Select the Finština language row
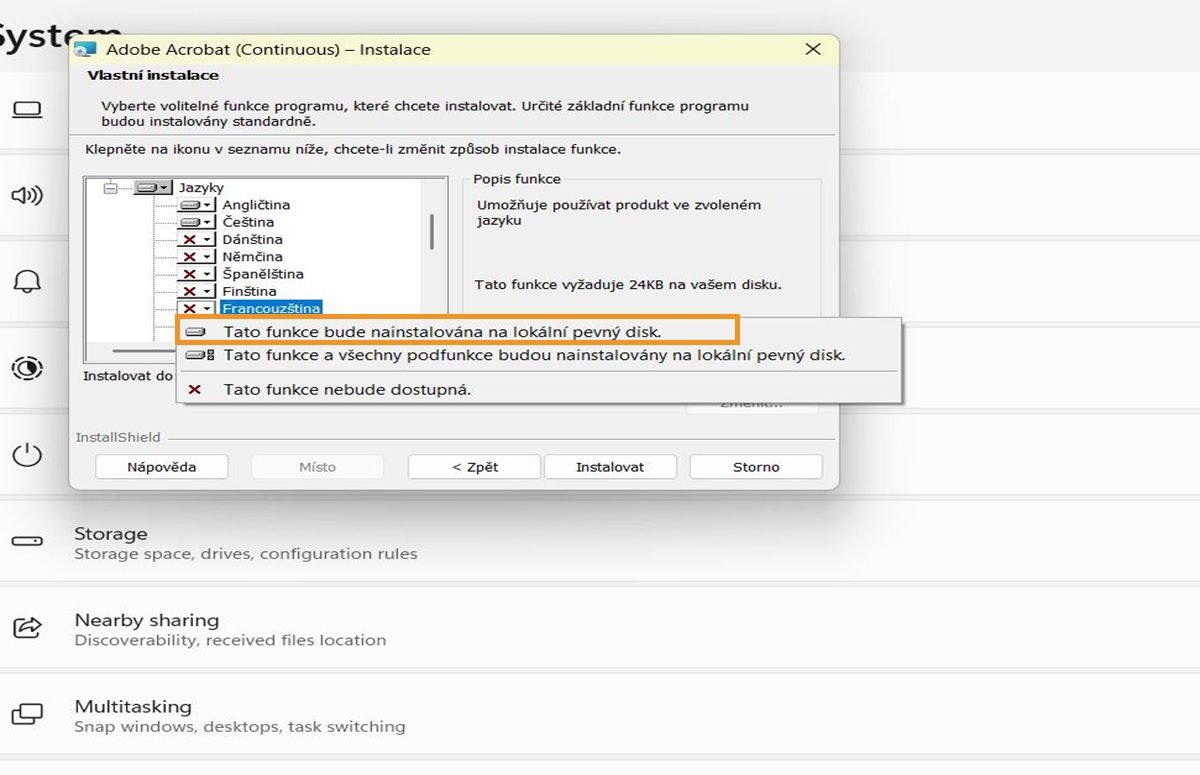The height and width of the screenshot is (775, 1200). [249, 291]
